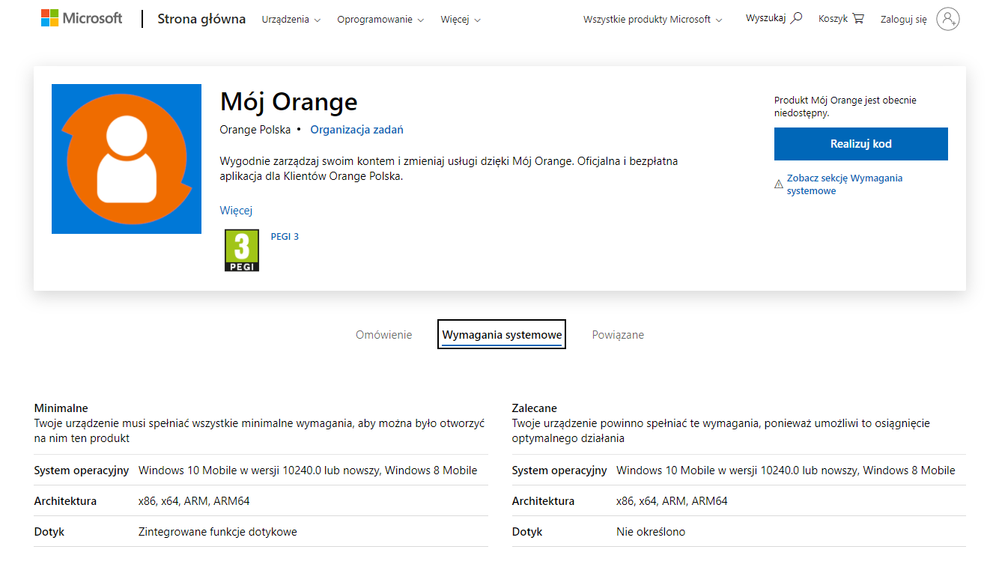
Task: Click the user account avatar icon
Action: point(947,19)
